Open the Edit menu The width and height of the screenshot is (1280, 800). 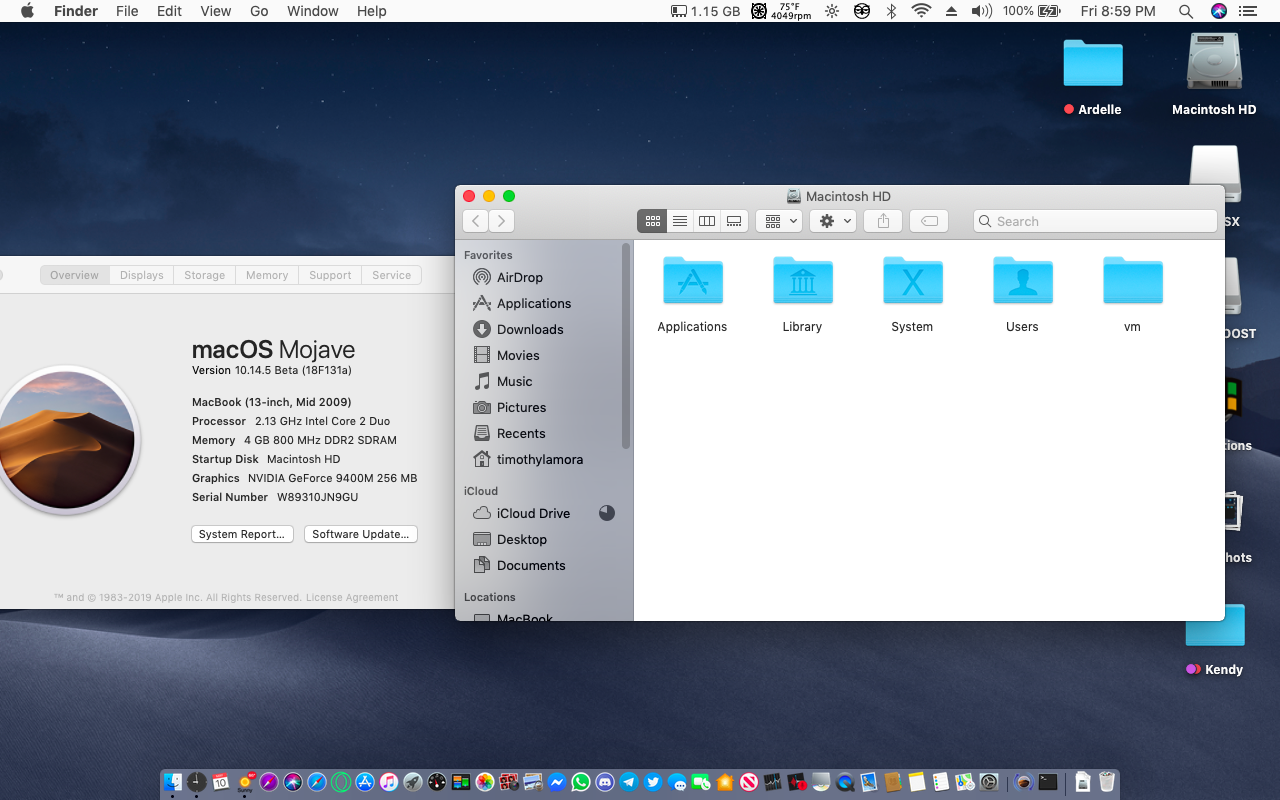click(169, 11)
